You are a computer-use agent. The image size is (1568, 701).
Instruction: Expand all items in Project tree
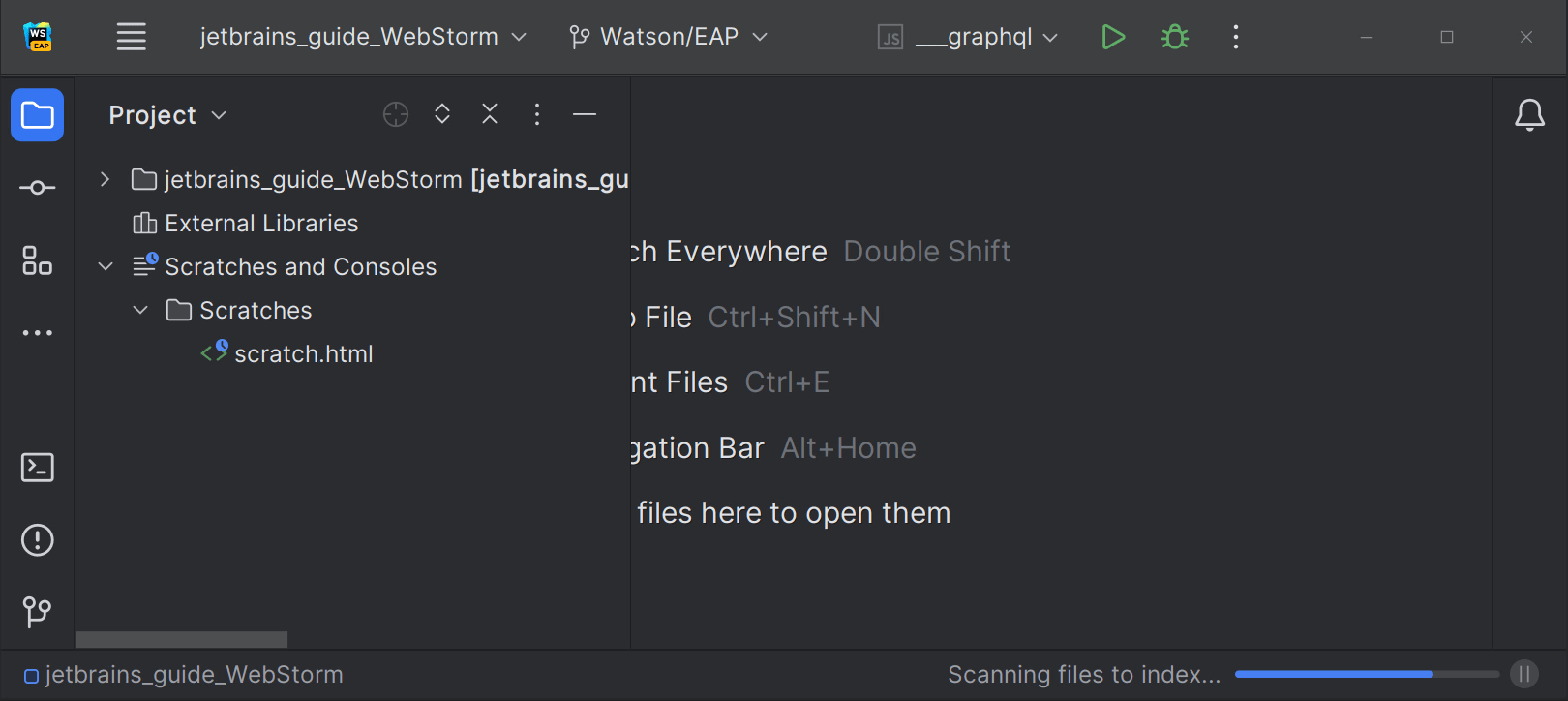442,114
